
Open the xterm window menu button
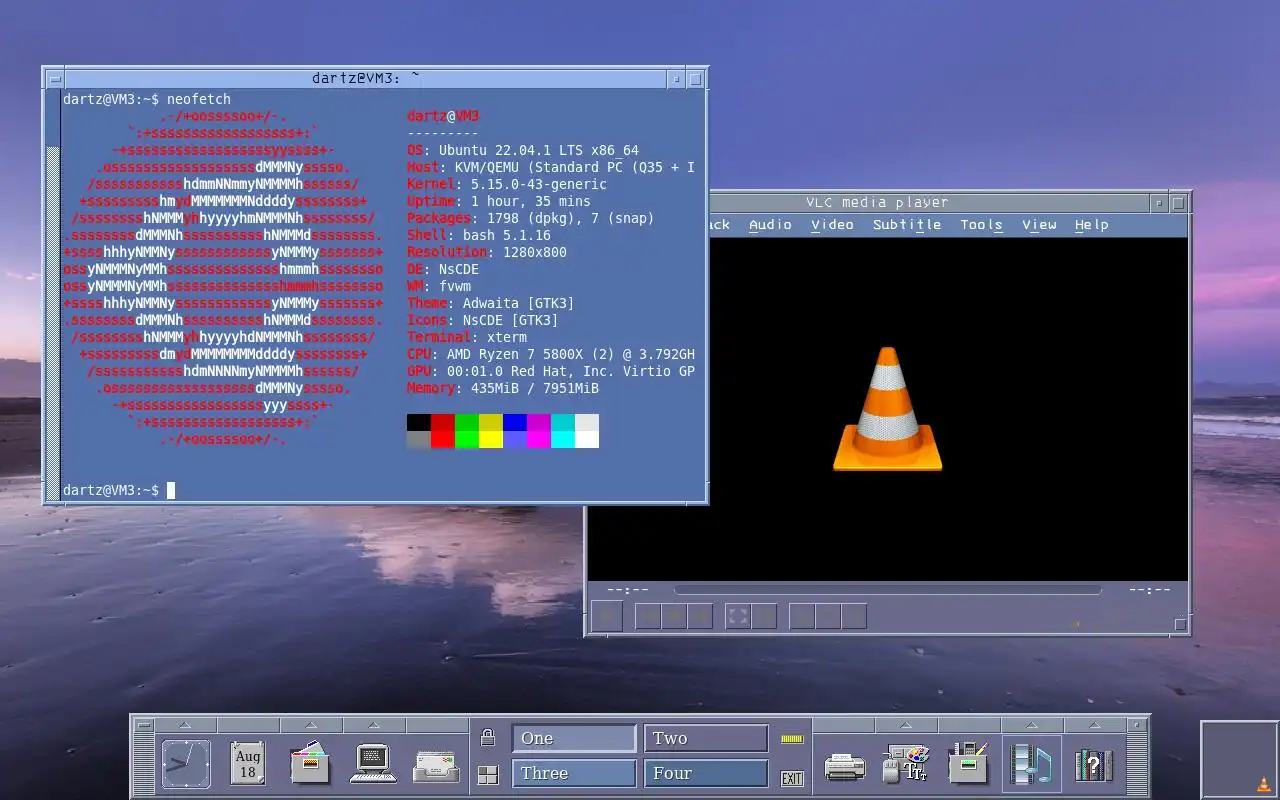click(53, 78)
